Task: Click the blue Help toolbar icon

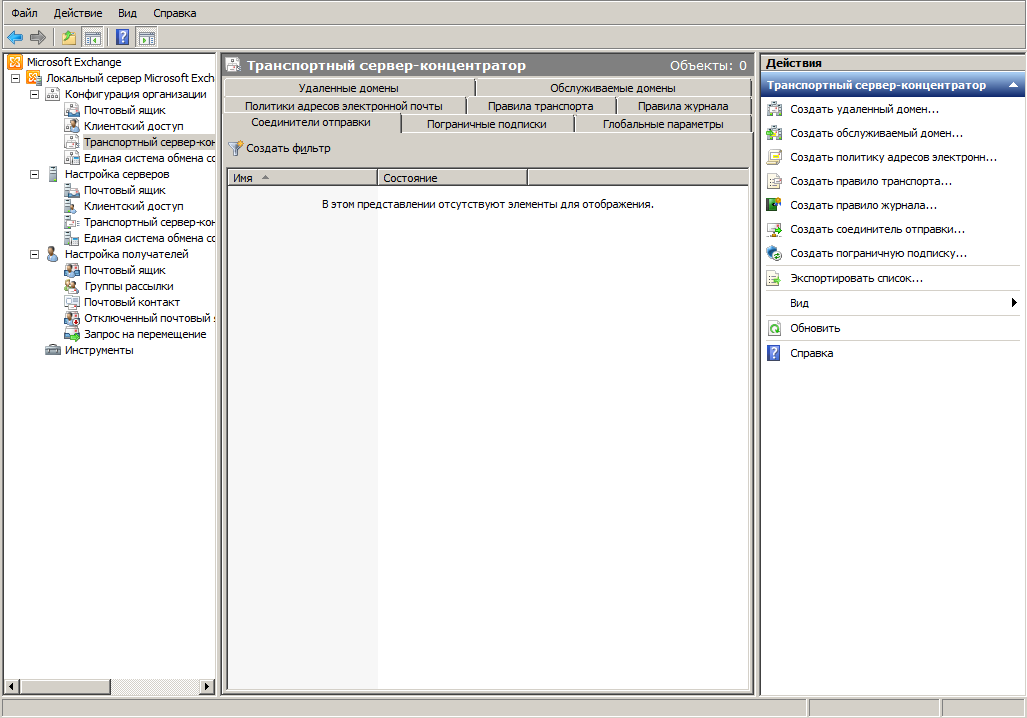Action: (122, 38)
